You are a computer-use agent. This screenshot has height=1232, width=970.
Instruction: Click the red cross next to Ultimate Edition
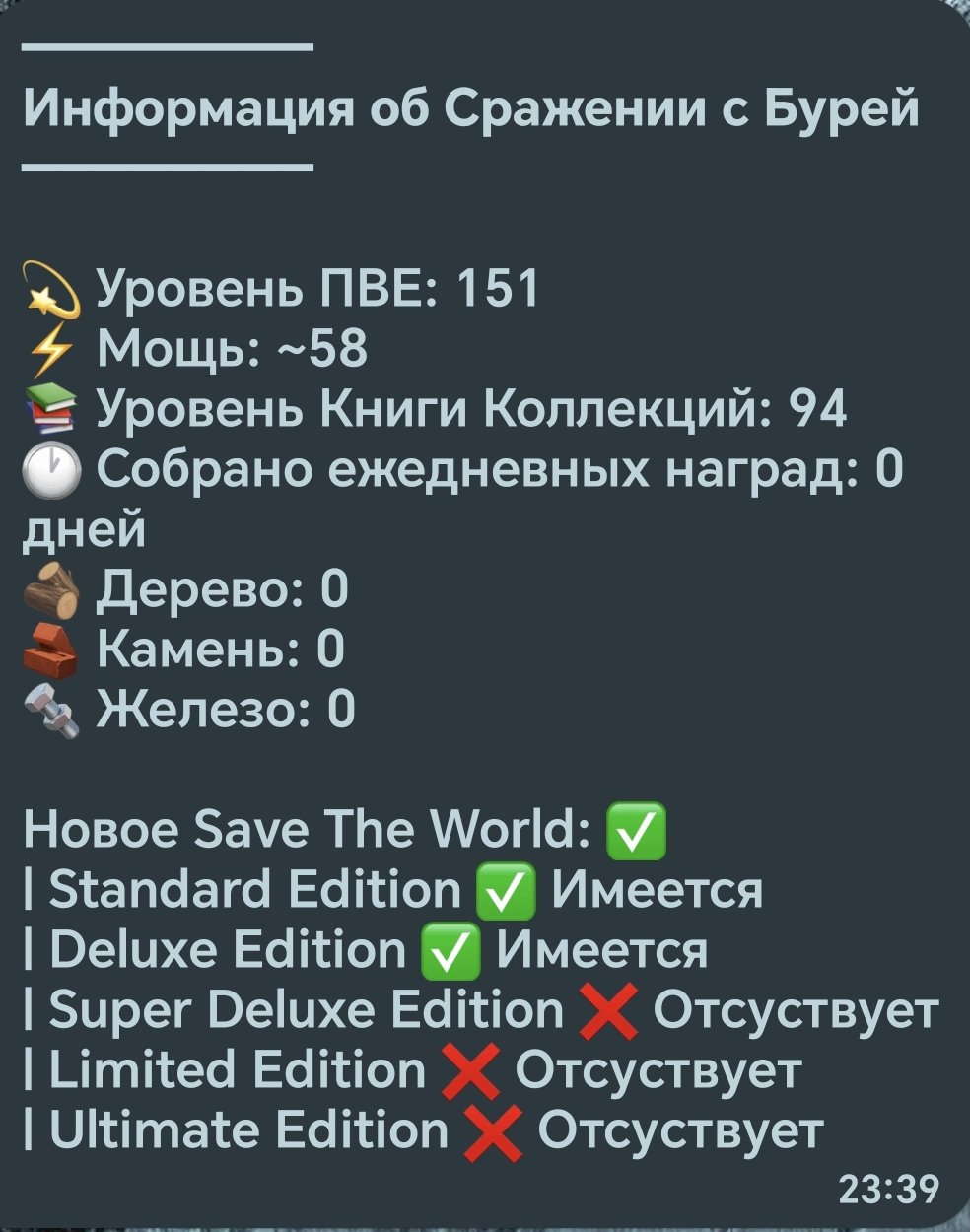click(493, 1132)
